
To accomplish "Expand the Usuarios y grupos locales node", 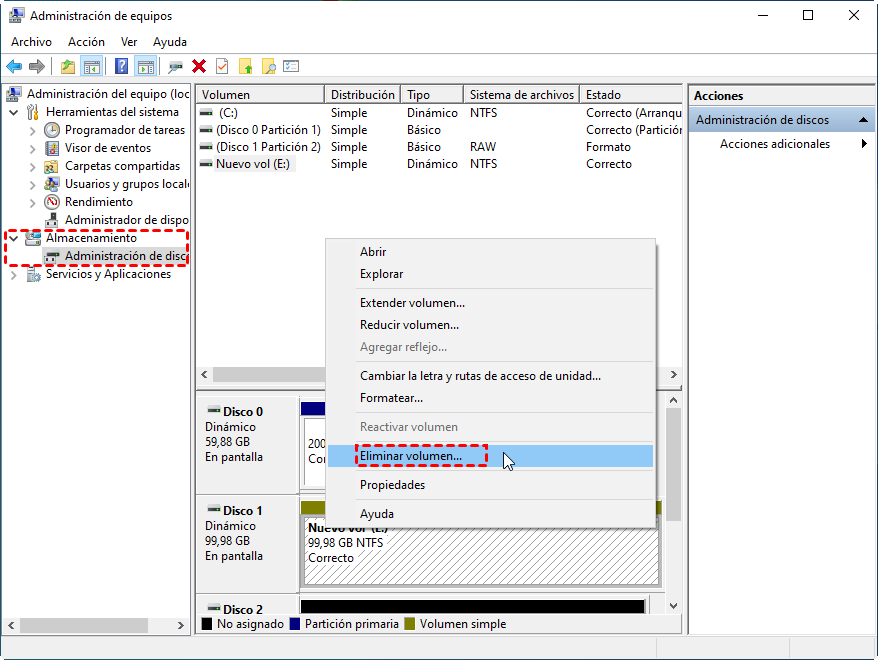I will 32,185.
